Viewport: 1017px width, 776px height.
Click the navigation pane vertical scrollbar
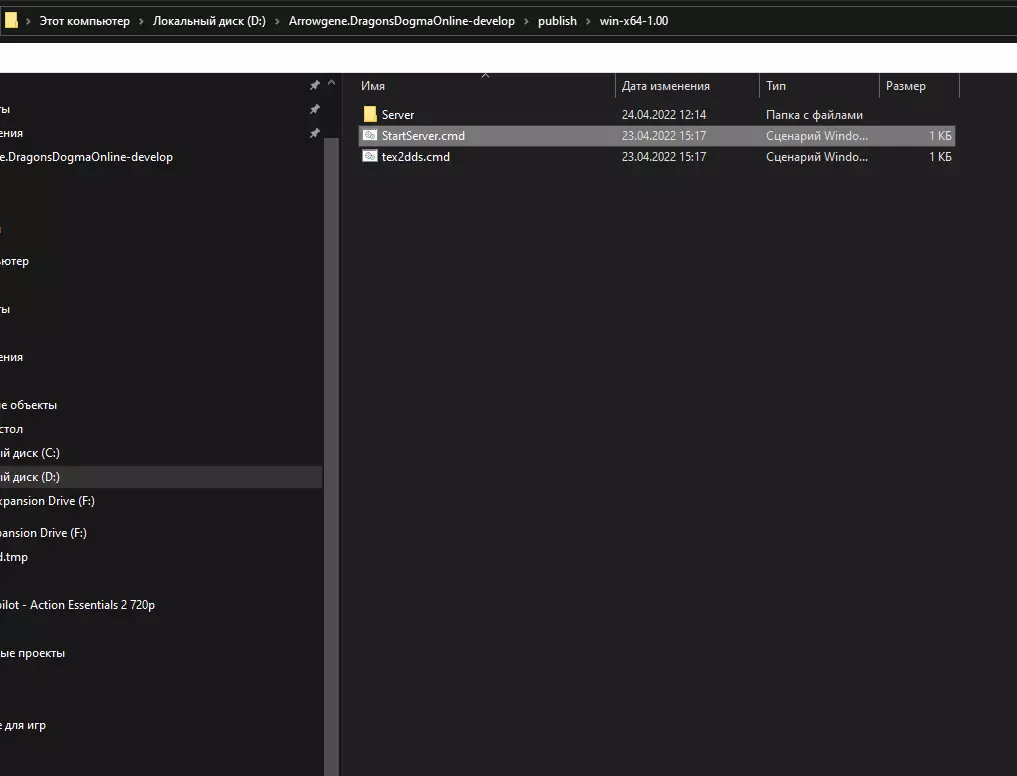[331, 456]
